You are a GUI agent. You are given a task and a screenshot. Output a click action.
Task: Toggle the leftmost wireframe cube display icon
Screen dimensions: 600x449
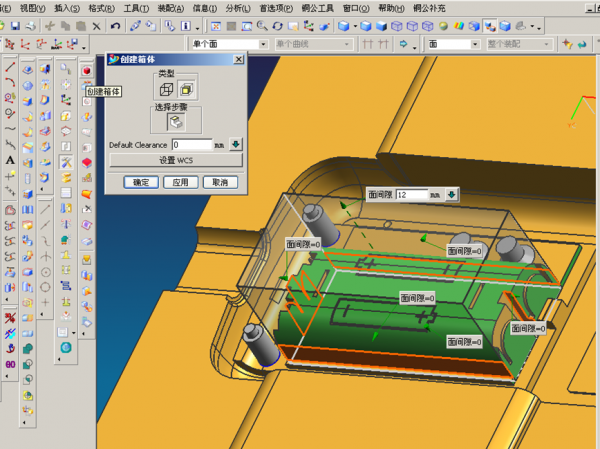[397, 26]
